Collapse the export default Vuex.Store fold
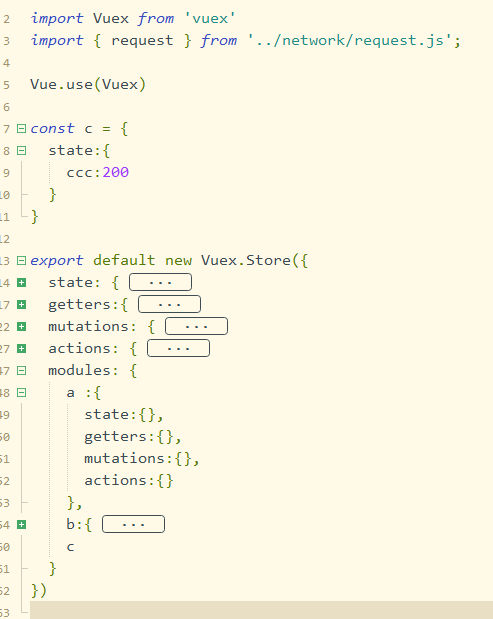The width and height of the screenshot is (493, 619). pos(21,261)
